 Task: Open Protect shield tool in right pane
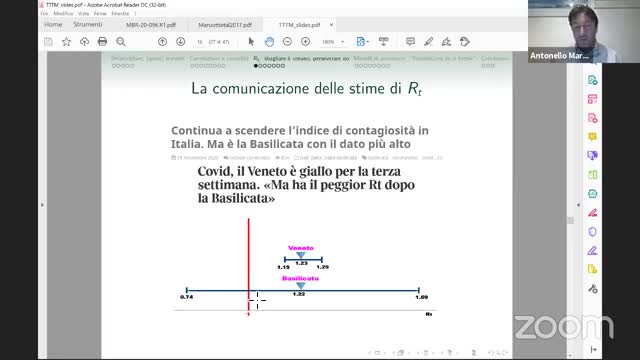tap(592, 231)
